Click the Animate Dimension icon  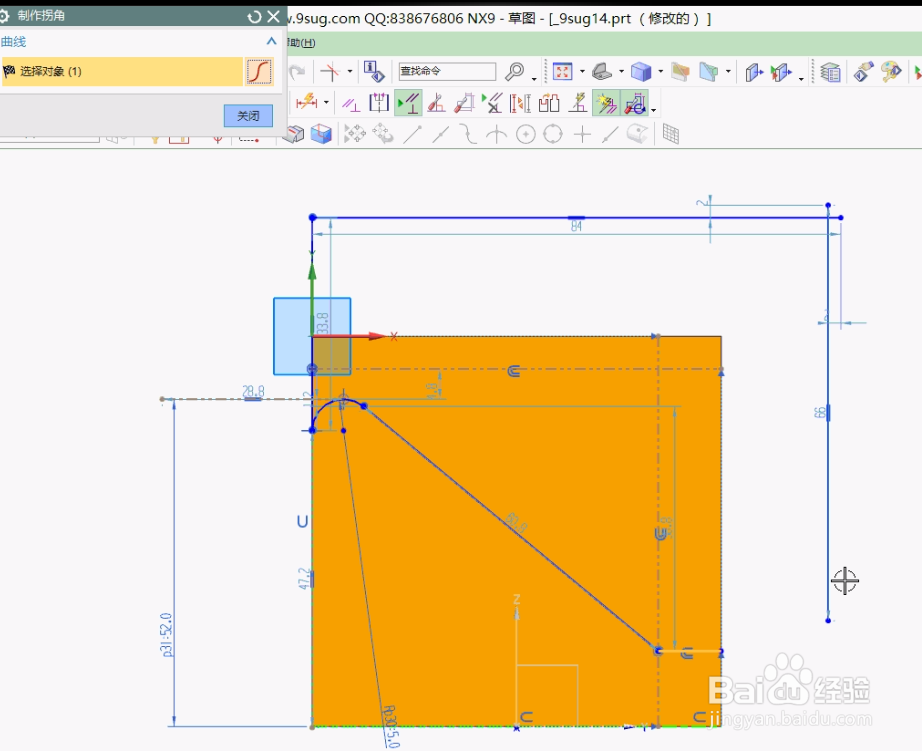[520, 103]
